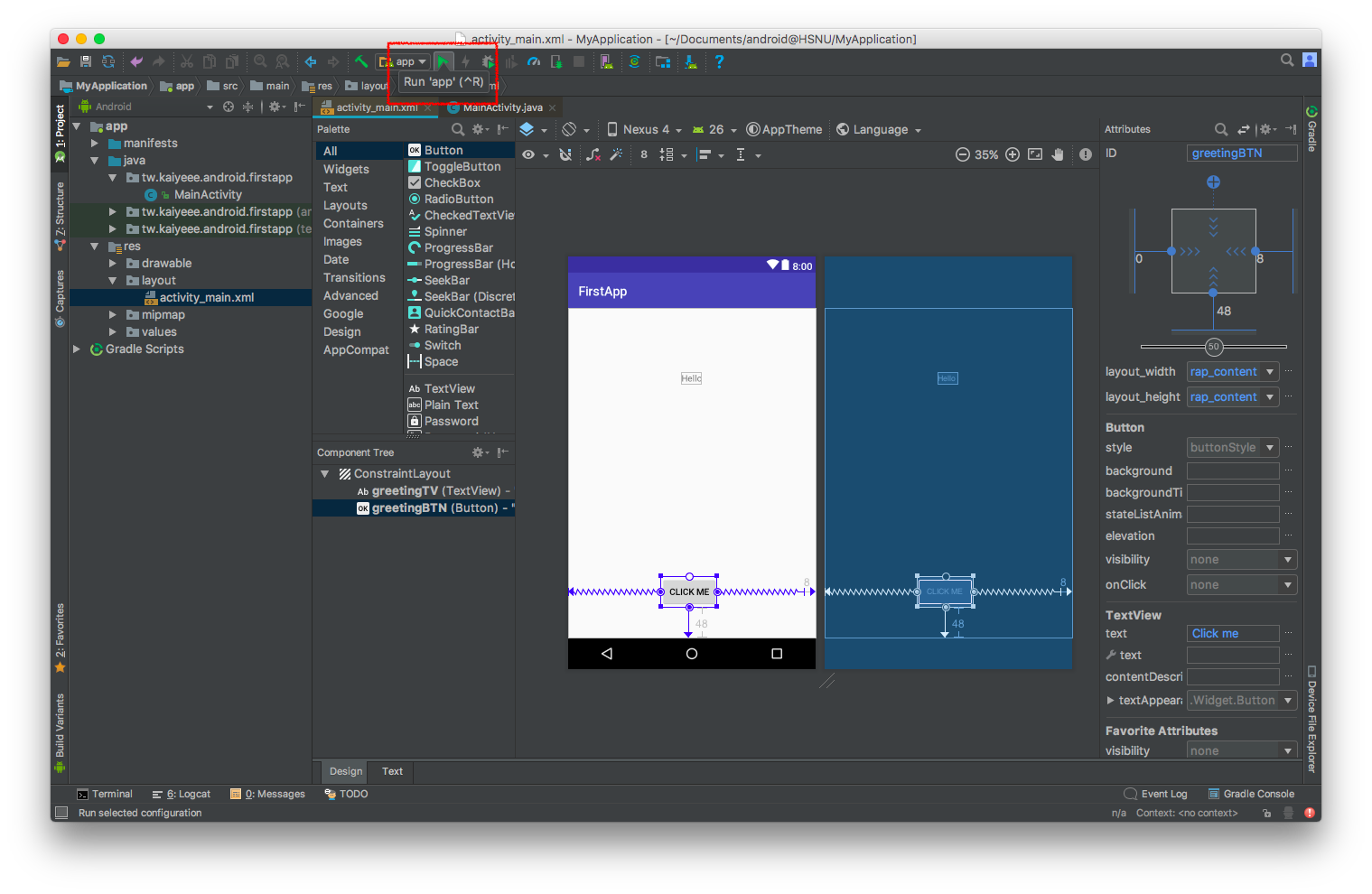Click the text field containing 'Click me'

pos(1233,633)
